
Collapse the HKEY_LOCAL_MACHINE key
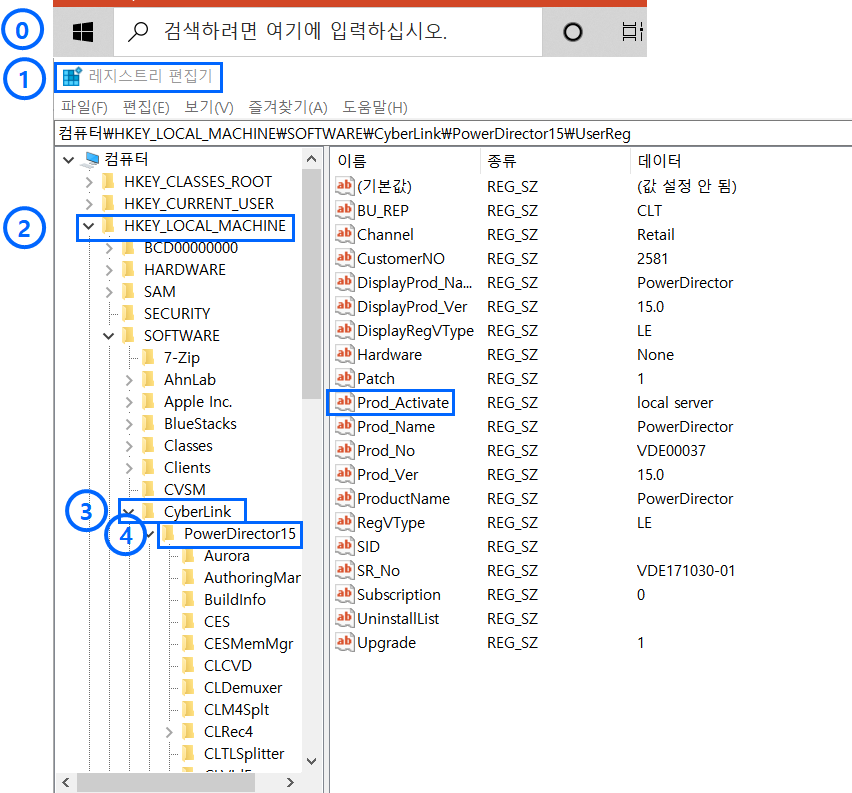pos(89,226)
